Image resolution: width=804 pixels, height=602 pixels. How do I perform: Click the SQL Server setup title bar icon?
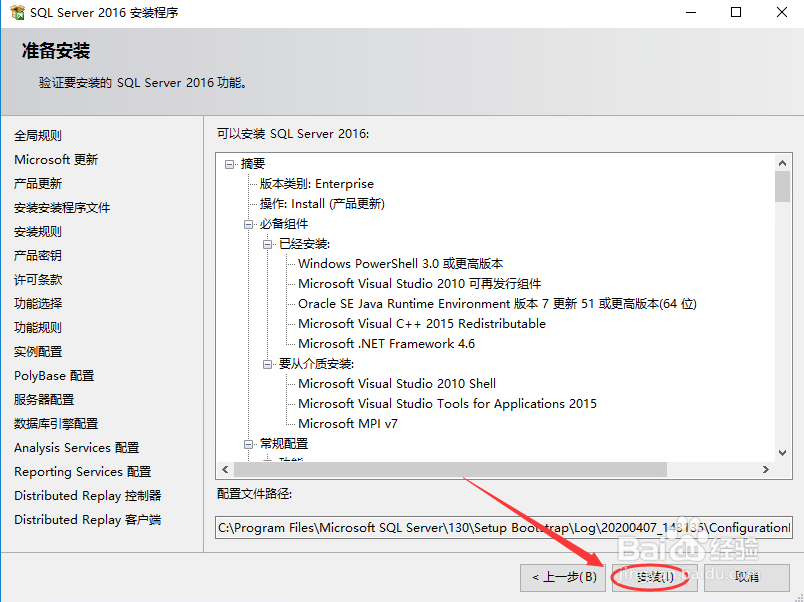17,12
